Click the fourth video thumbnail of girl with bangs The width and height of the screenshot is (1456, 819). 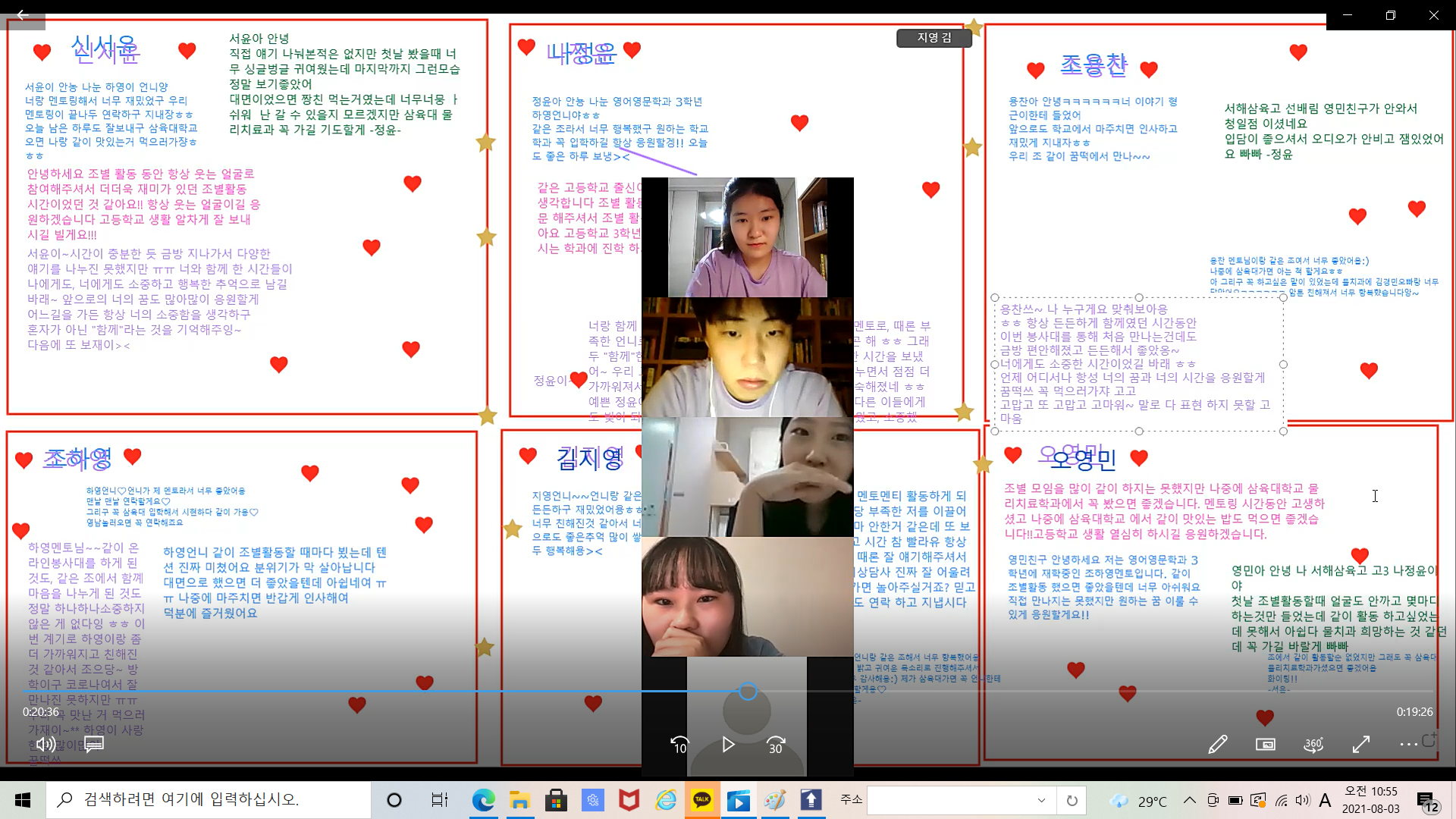747,597
